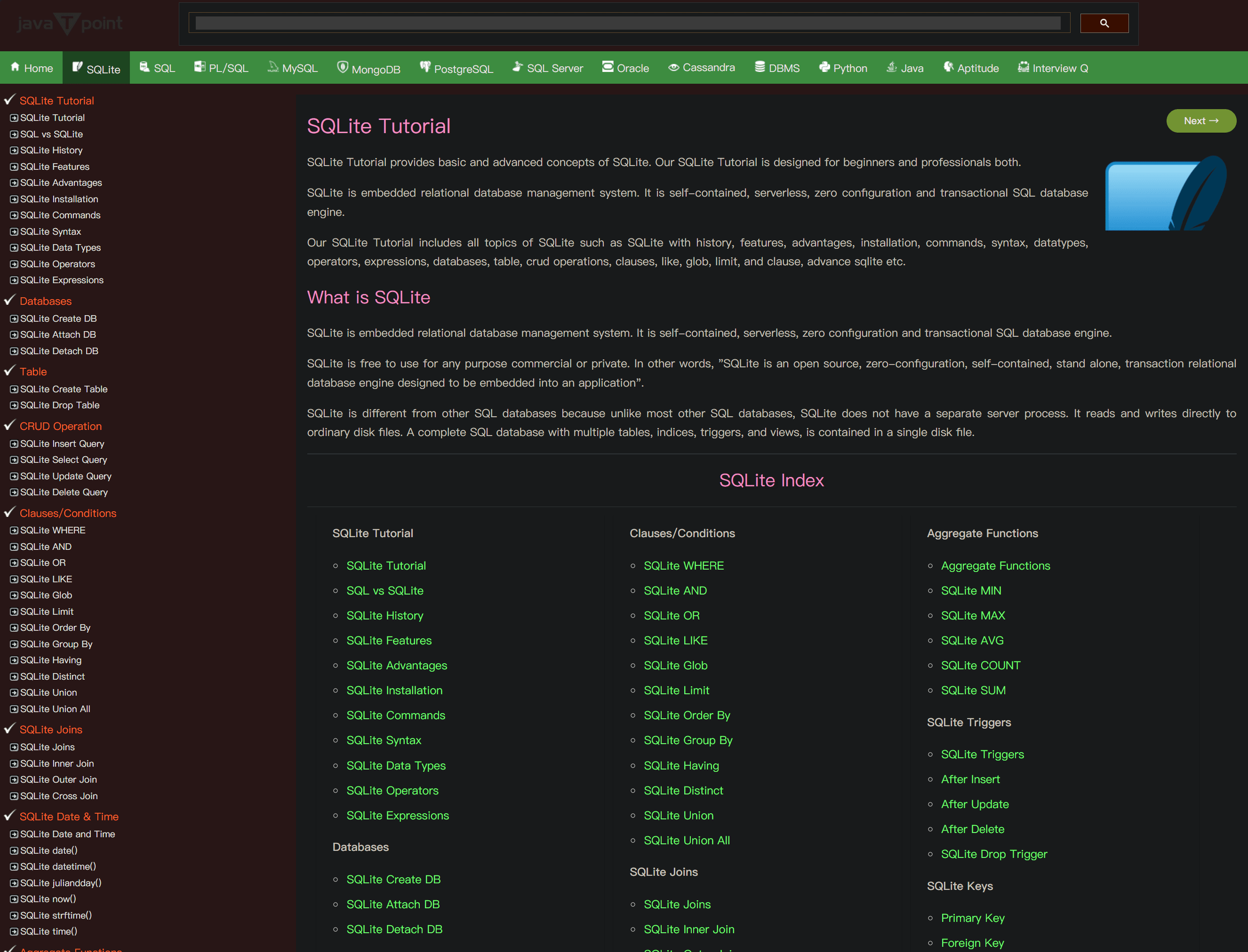Click the SQLite feather logo image
Image resolution: width=1248 pixels, height=952 pixels.
[x=1165, y=193]
